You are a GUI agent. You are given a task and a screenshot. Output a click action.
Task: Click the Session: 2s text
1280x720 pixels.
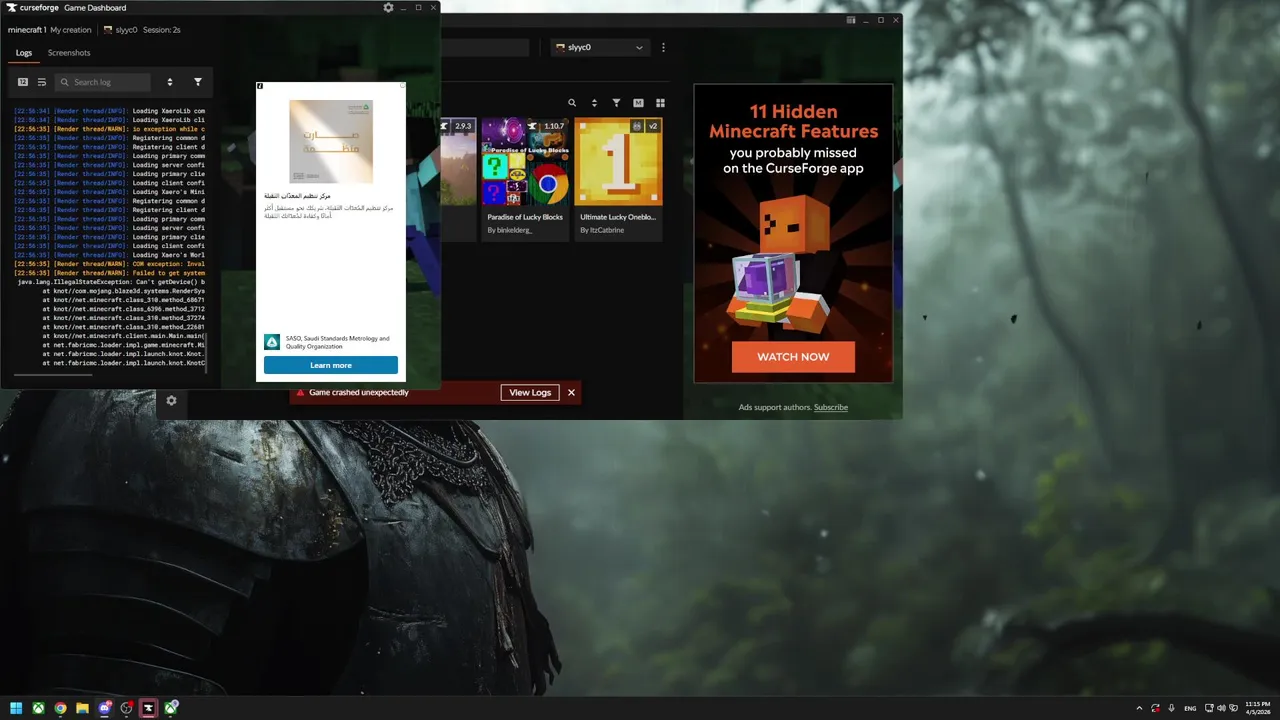pos(162,30)
